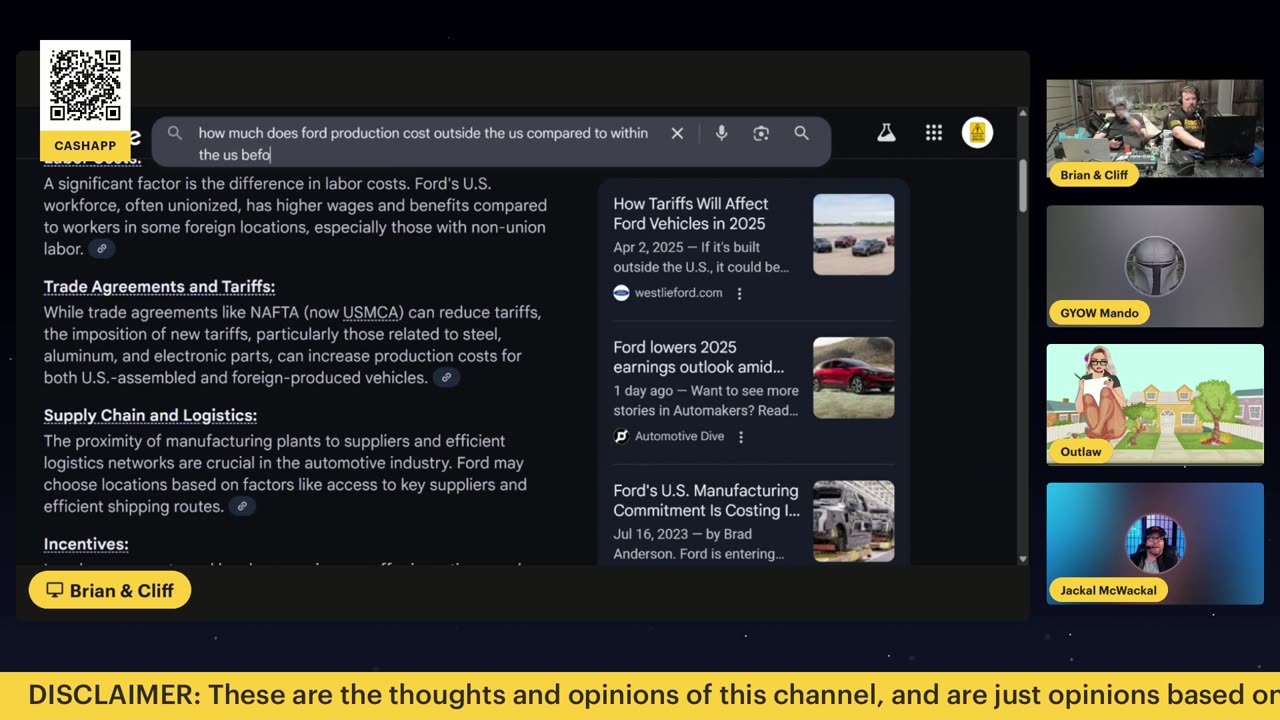Click the scrollbar up arrow
The width and height of the screenshot is (1280, 720).
tap(1022, 113)
